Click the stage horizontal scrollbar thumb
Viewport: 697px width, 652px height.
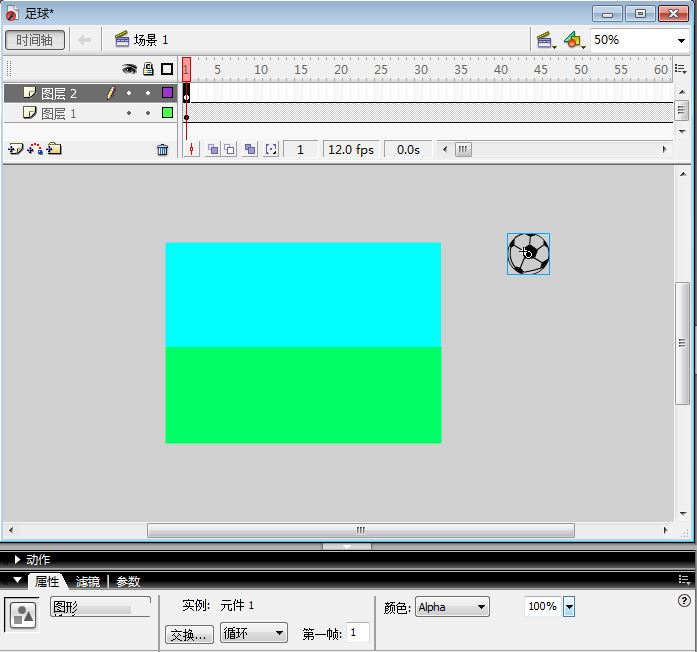361,530
